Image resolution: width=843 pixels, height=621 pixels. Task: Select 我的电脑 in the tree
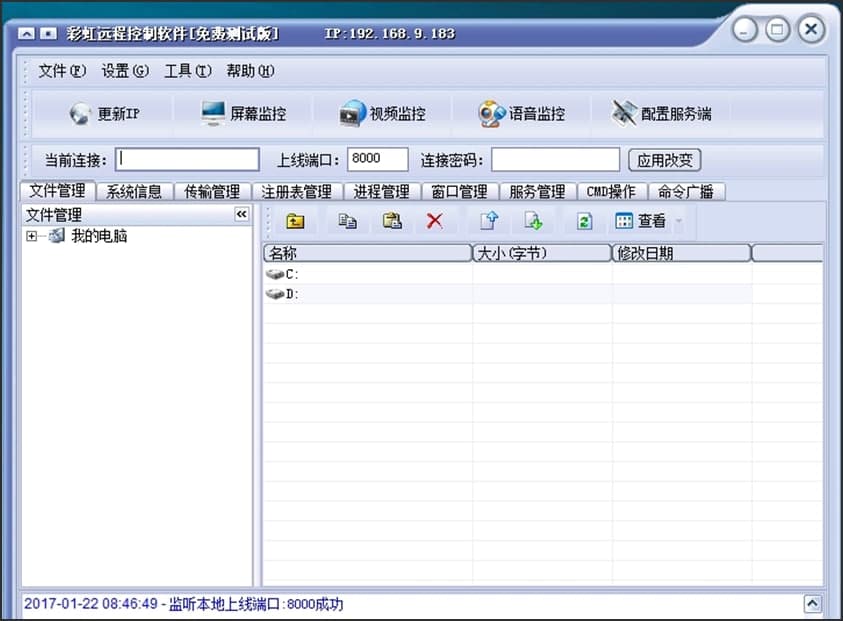(99, 236)
